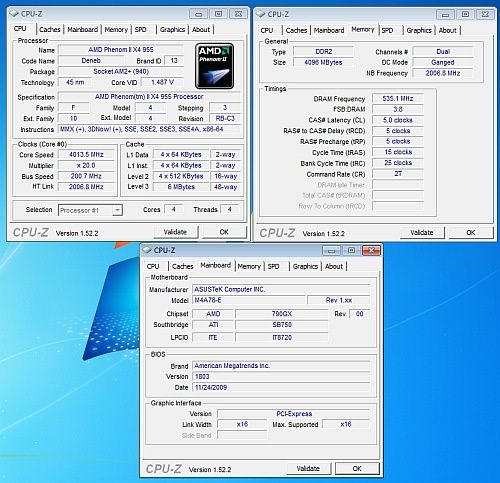Click Validate button in Memory window
500x483 pixels.
[x=422, y=233]
